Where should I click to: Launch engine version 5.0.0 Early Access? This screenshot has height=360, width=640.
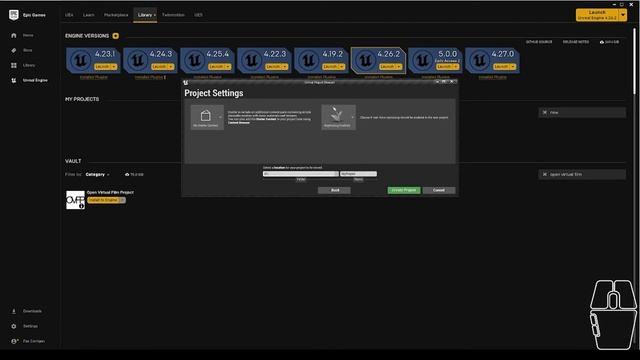point(444,67)
